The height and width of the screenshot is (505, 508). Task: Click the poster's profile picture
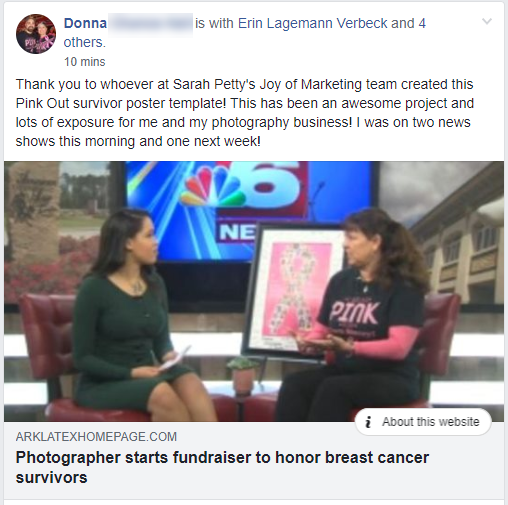click(36, 34)
